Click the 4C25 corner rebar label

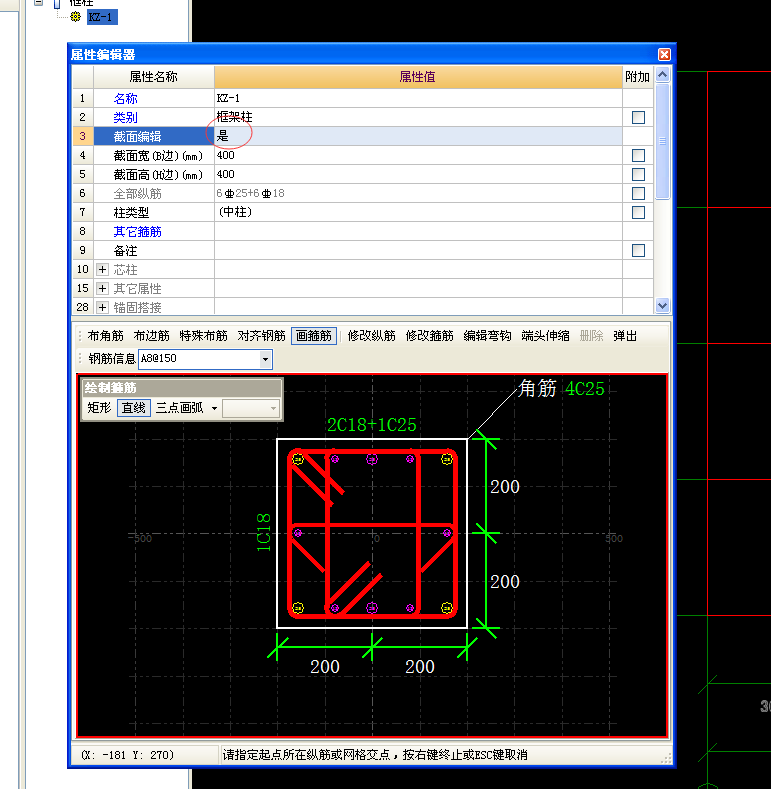pyautogui.click(x=584, y=389)
